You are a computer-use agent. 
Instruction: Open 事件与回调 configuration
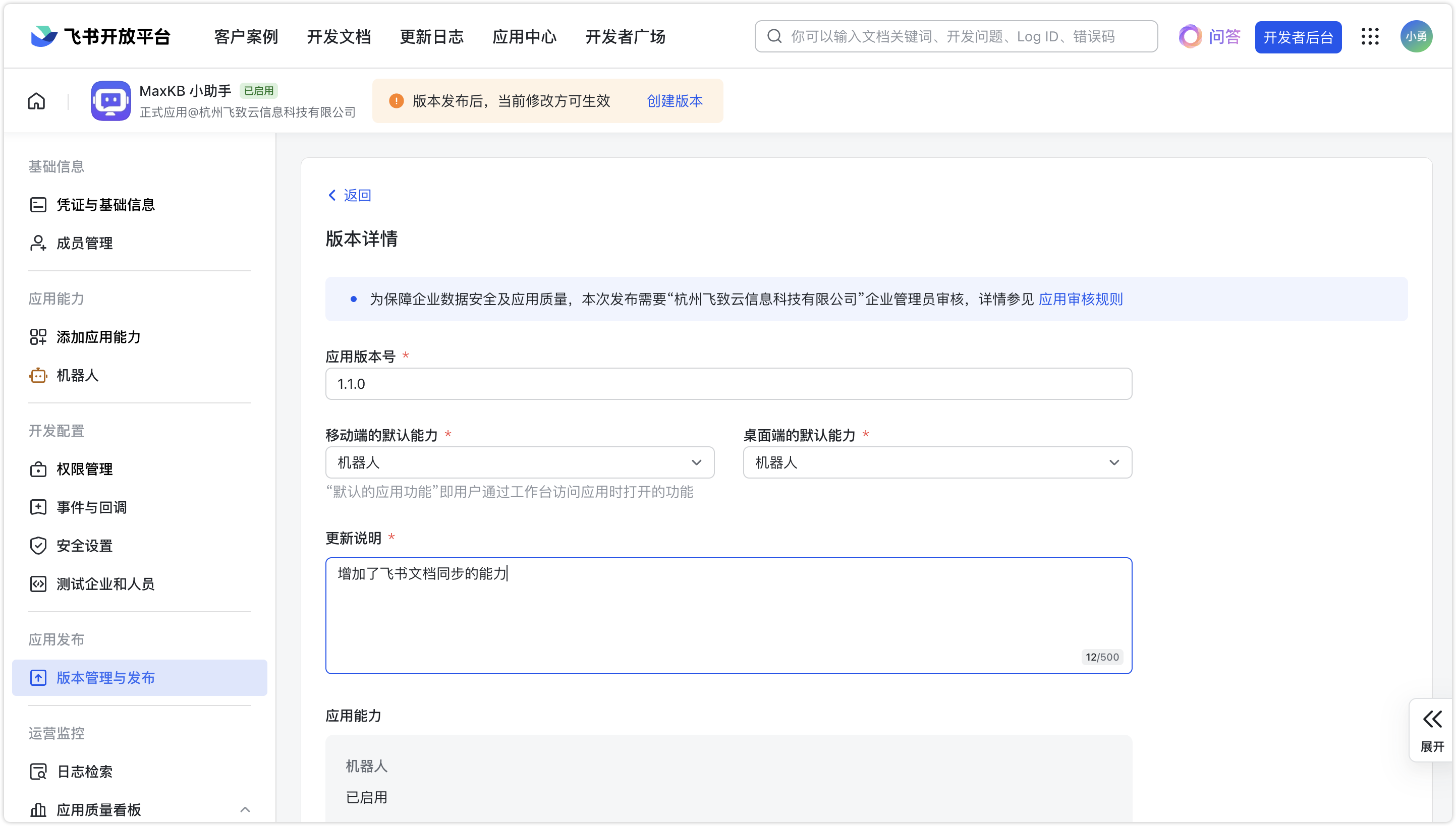point(91,507)
